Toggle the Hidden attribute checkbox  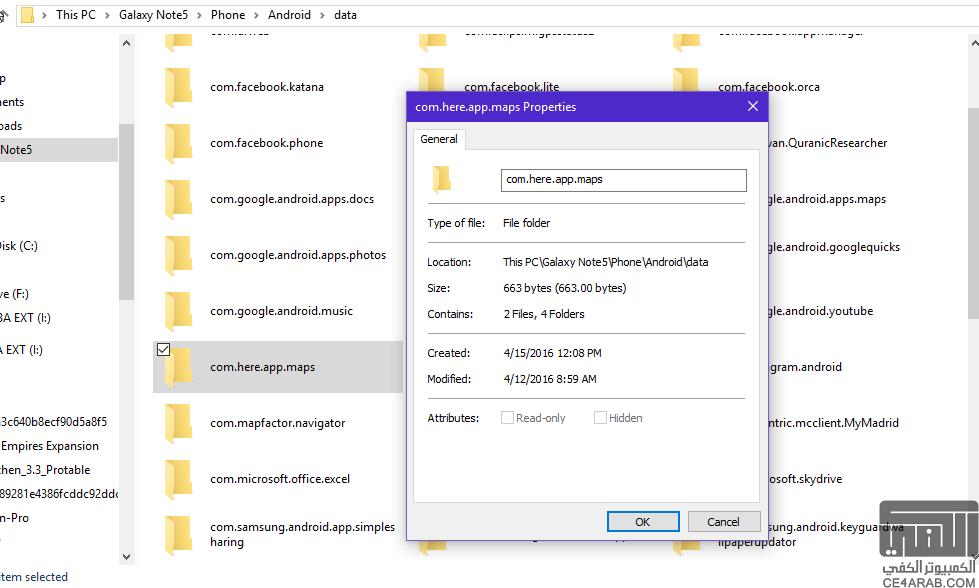pyautogui.click(x=600, y=418)
